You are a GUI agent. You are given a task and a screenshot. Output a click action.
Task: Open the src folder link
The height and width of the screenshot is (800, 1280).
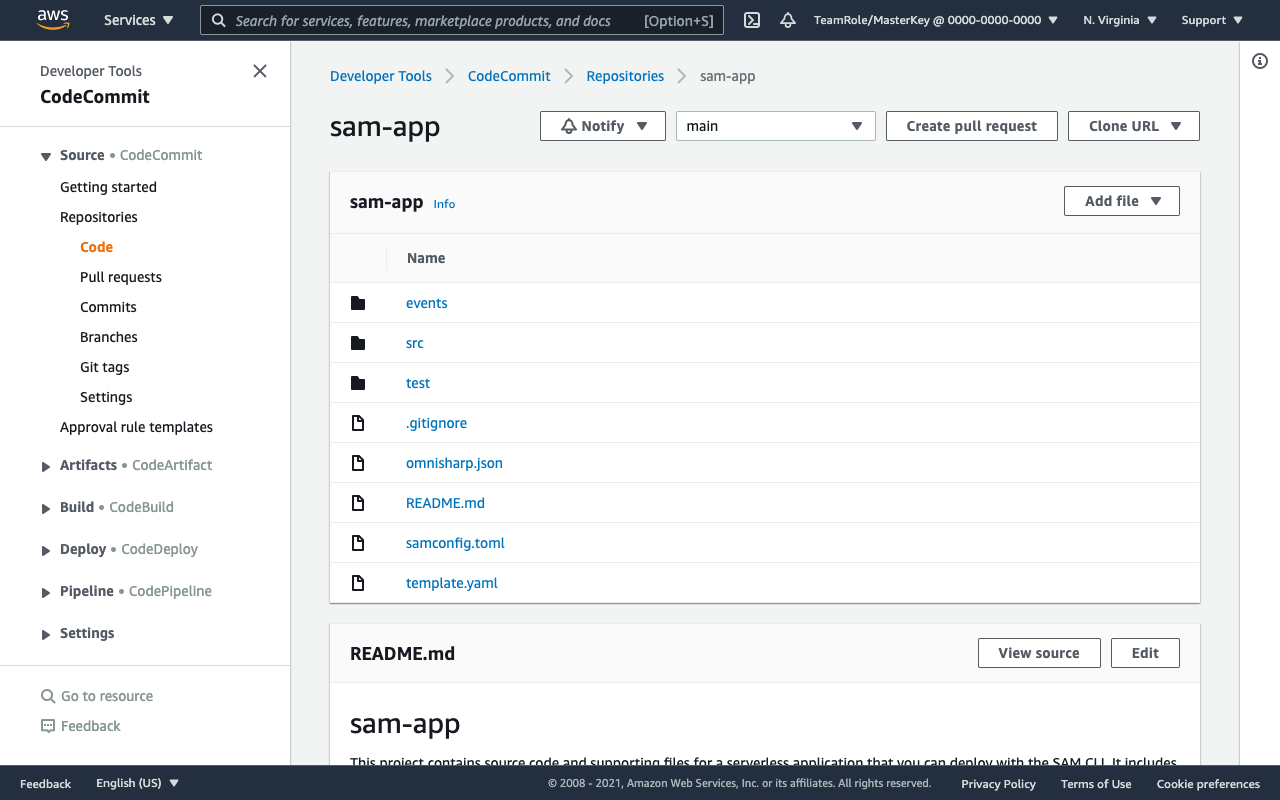(x=415, y=343)
